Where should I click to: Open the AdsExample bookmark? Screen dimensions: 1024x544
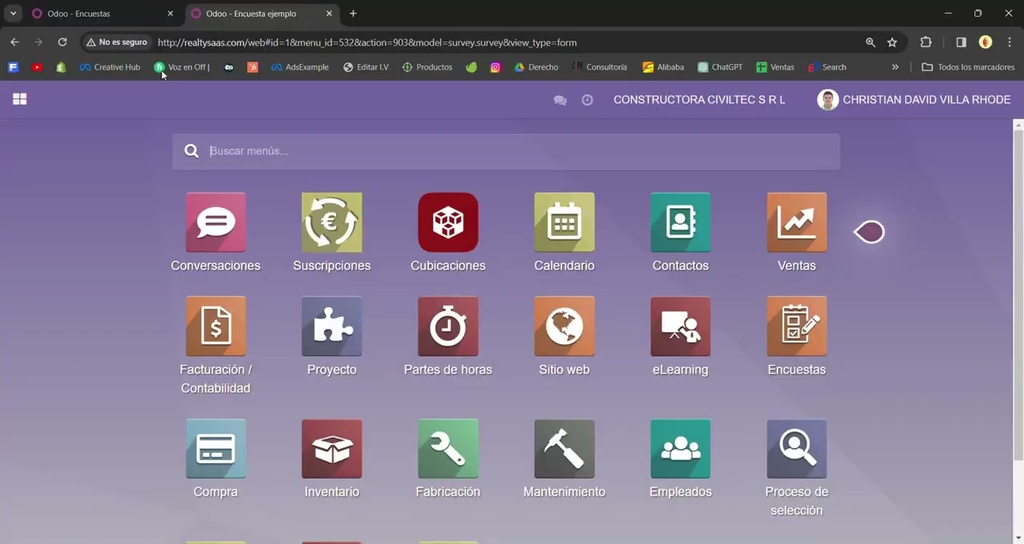300,67
